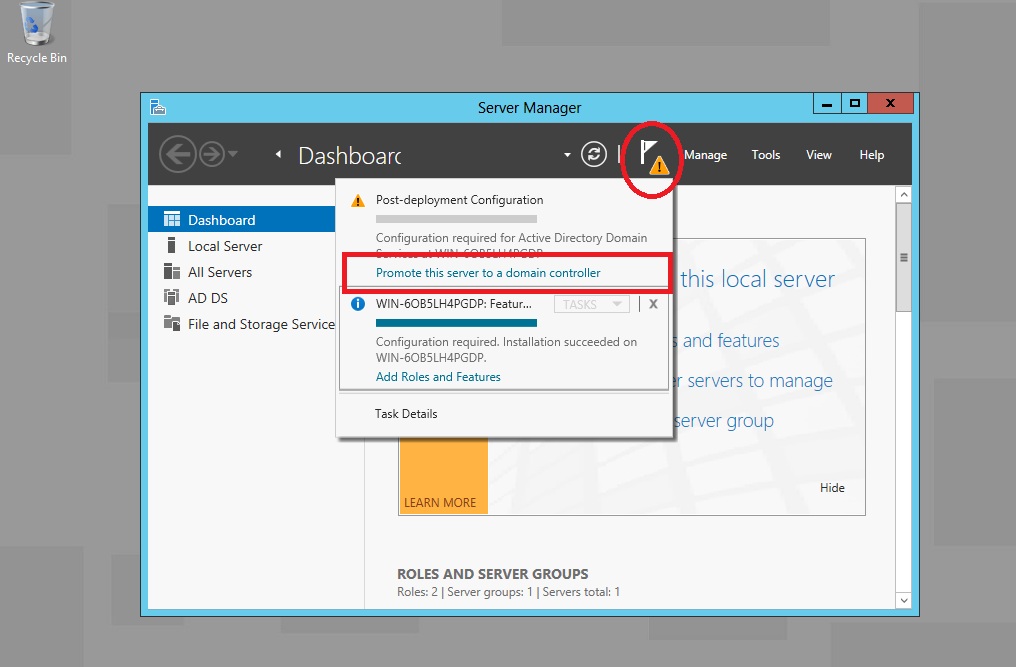
Task: Click the LEARN MORE tile
Action: click(443, 476)
